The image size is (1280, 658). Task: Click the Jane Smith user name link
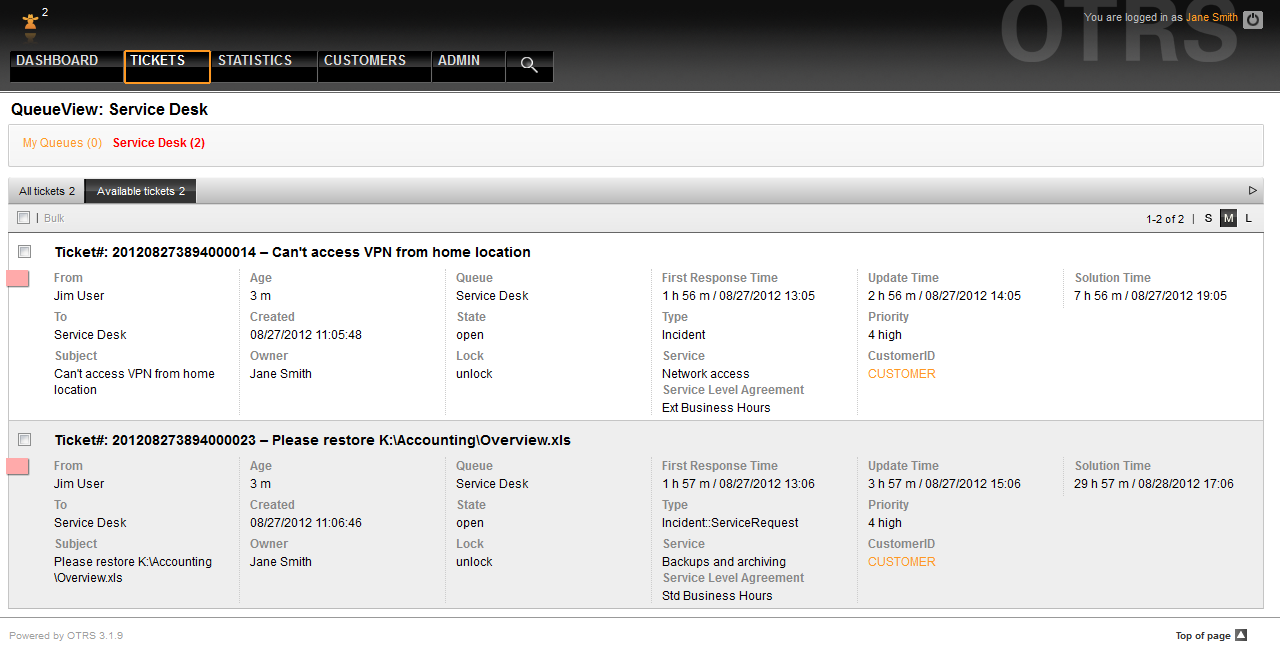point(1211,17)
